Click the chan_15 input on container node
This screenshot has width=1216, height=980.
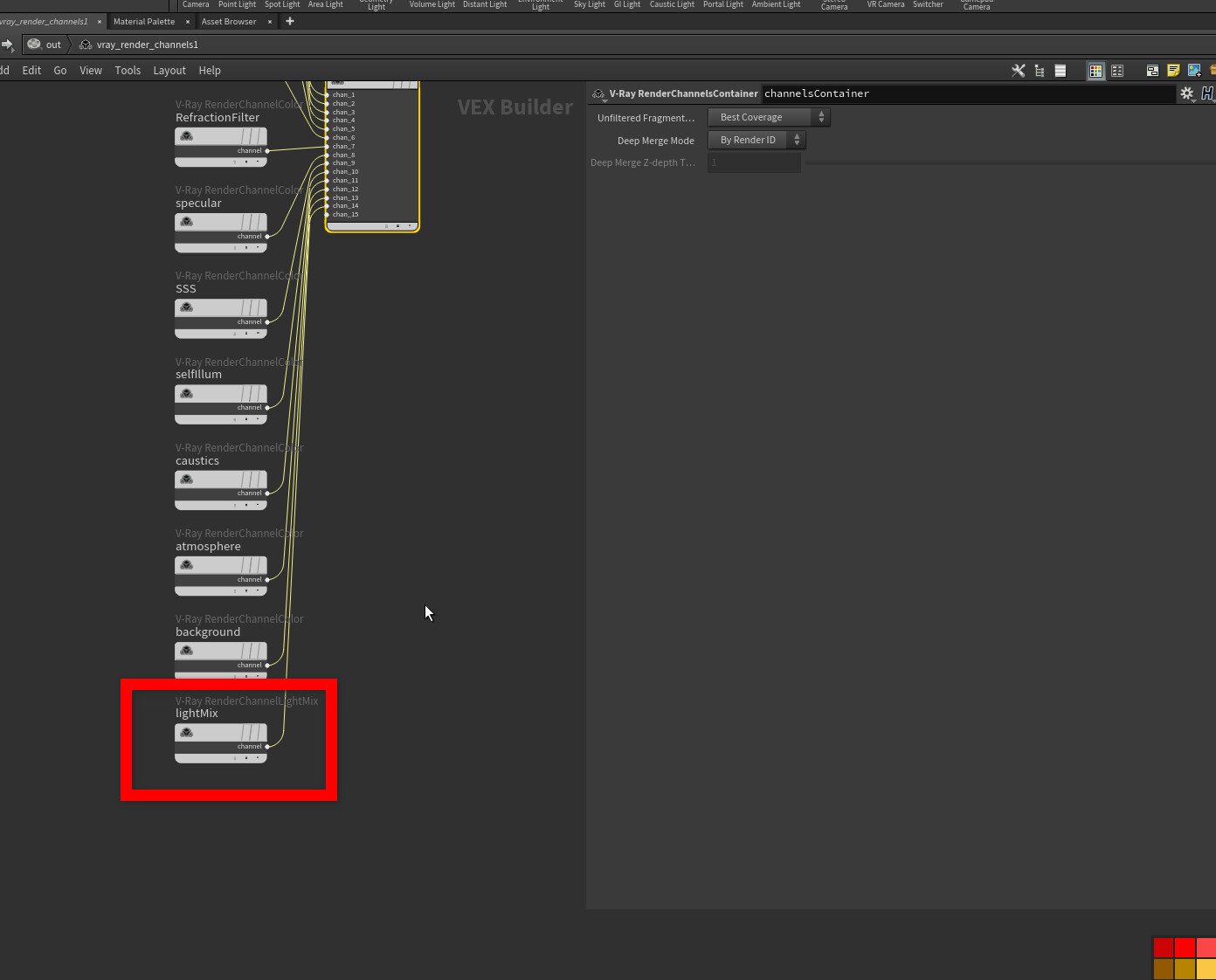coord(328,214)
